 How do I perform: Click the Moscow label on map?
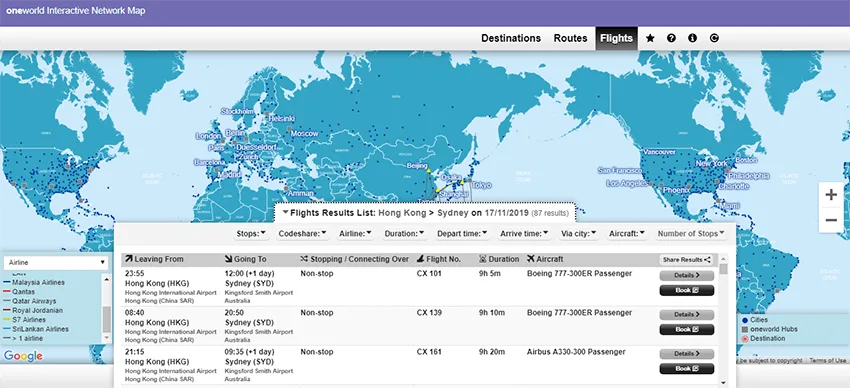[x=305, y=133]
